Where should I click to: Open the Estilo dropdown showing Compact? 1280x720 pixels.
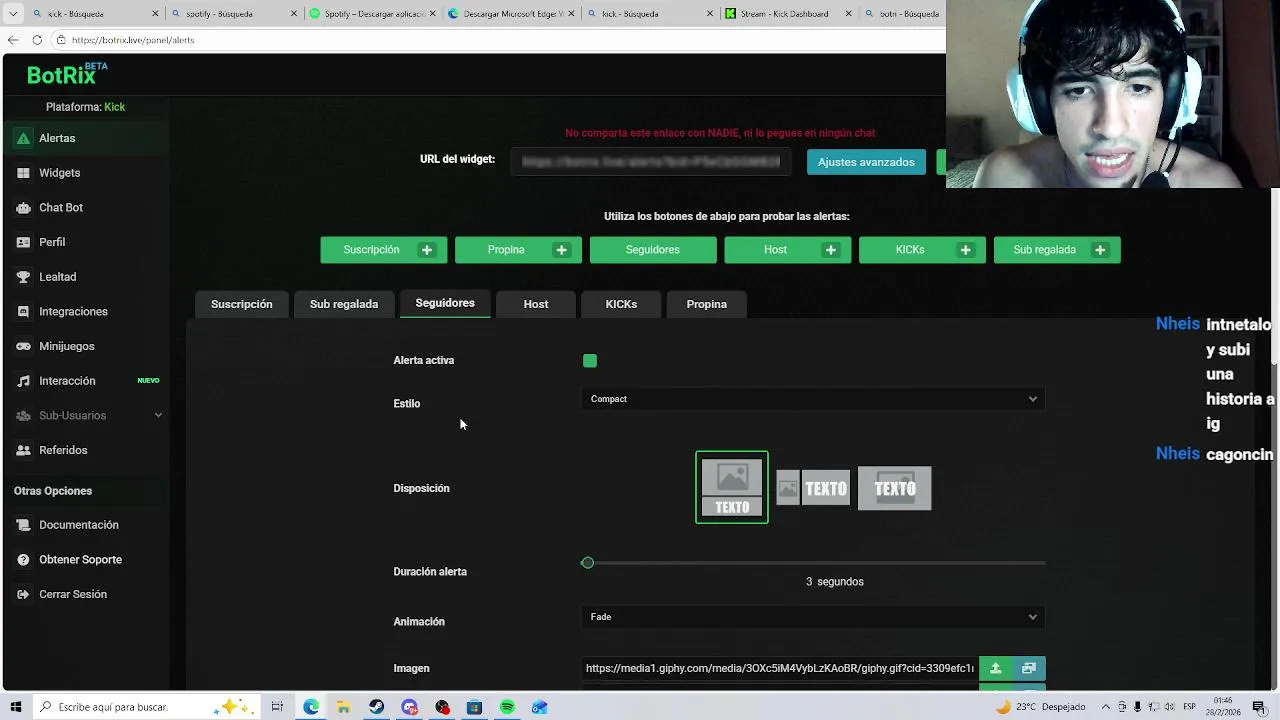coord(813,399)
